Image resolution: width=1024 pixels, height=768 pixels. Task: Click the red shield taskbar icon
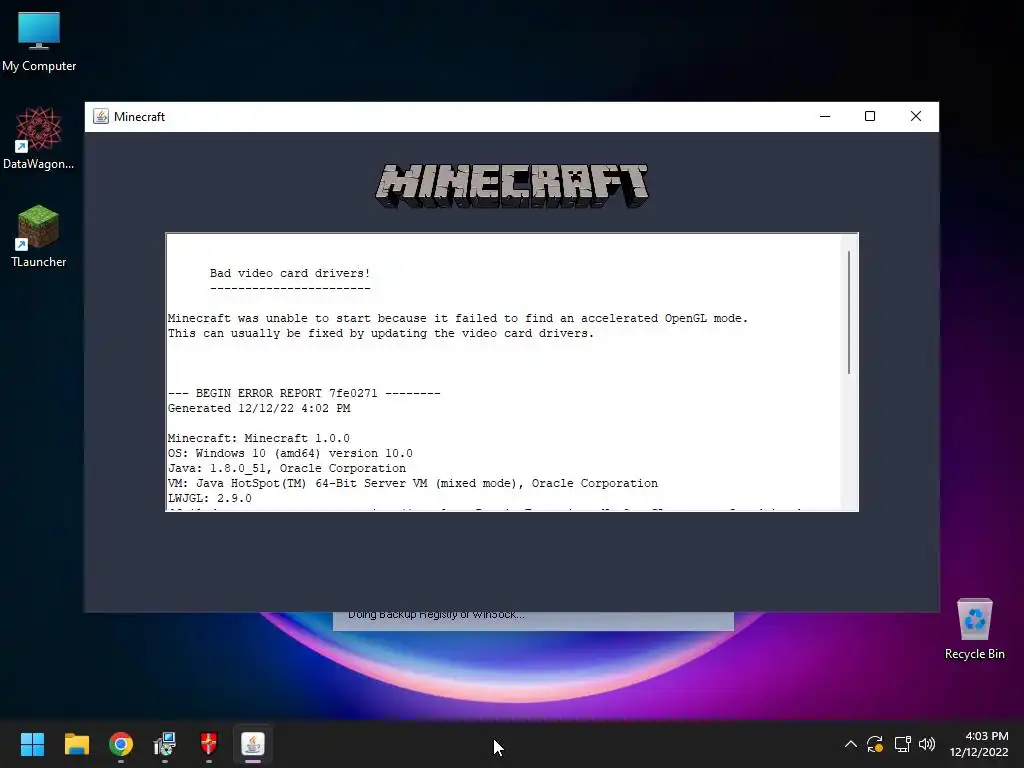coord(208,744)
